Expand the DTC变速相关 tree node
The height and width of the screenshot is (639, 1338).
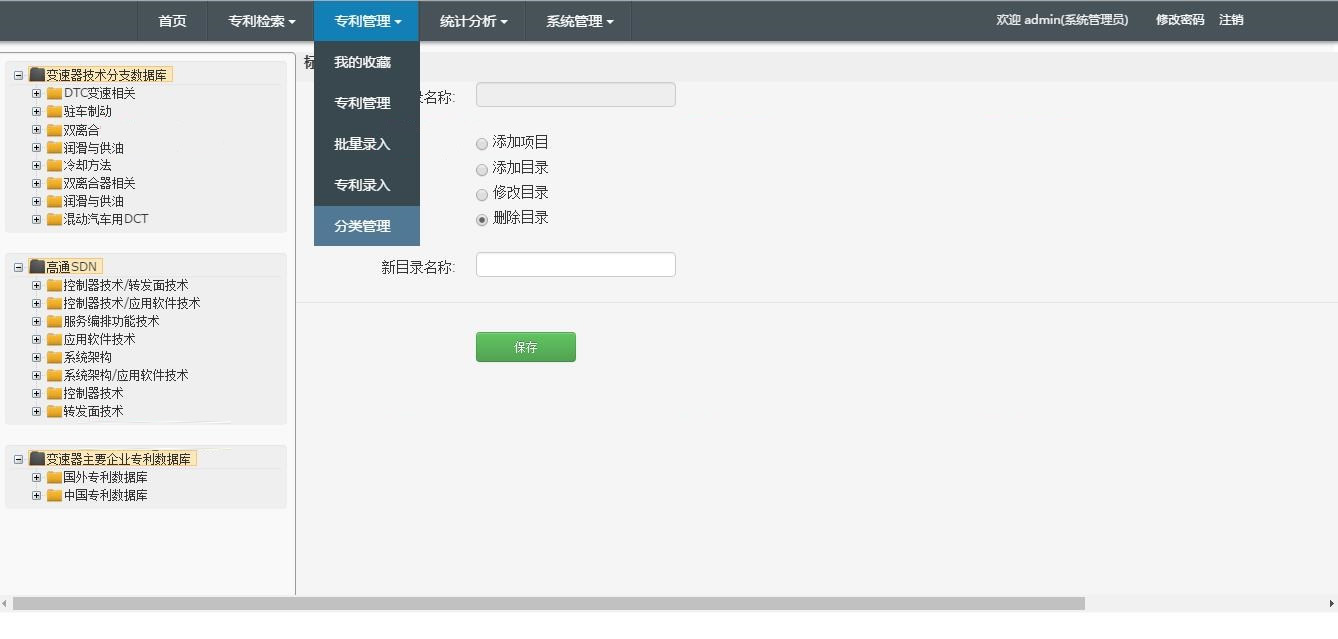(36, 94)
